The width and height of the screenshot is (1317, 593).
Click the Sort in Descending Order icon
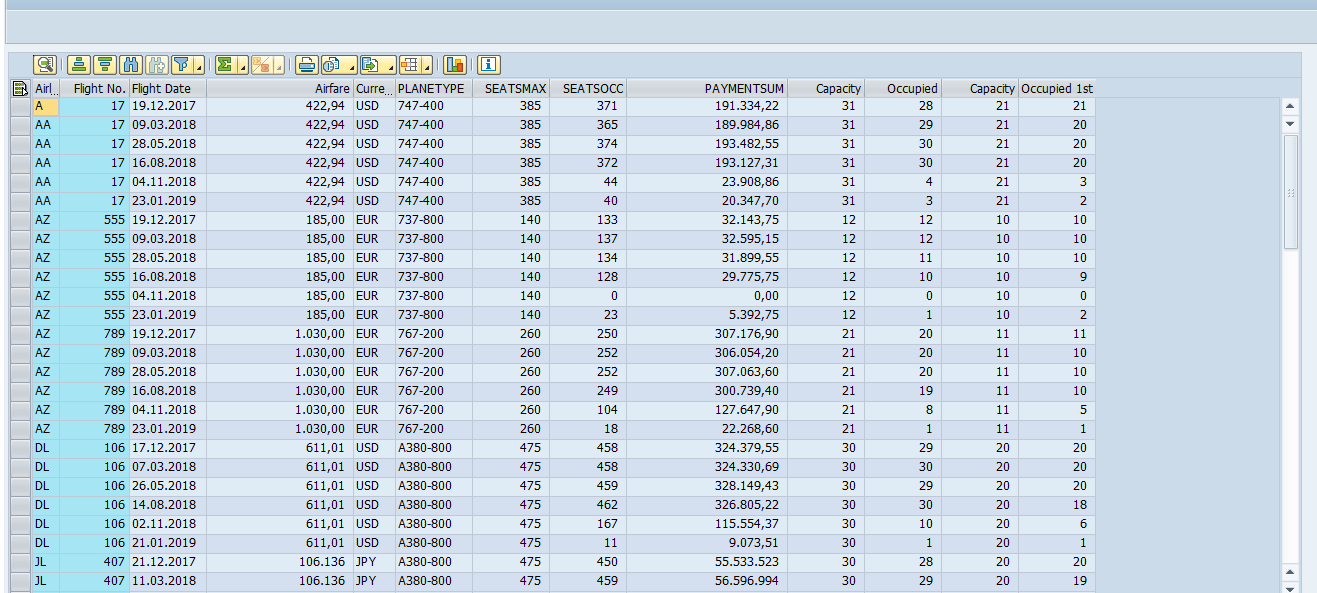coord(105,65)
